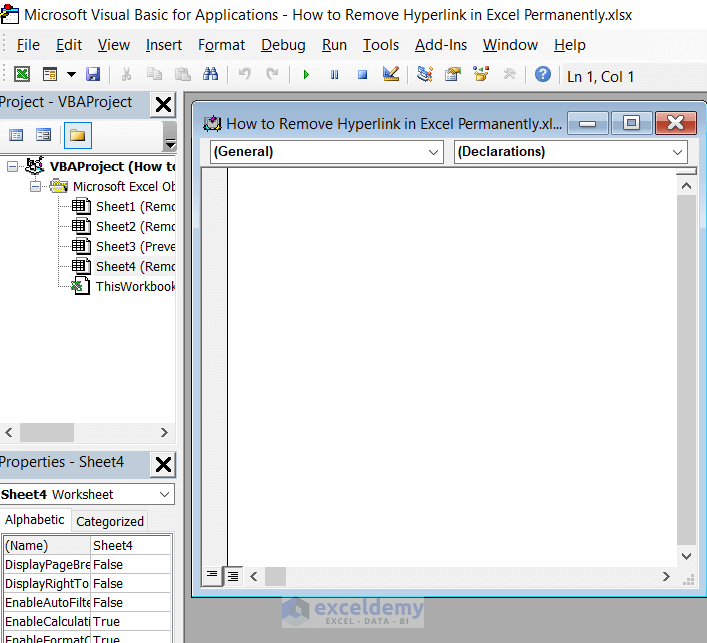Open the (General) object dropdown
The height and width of the screenshot is (643, 707).
pyautogui.click(x=326, y=152)
